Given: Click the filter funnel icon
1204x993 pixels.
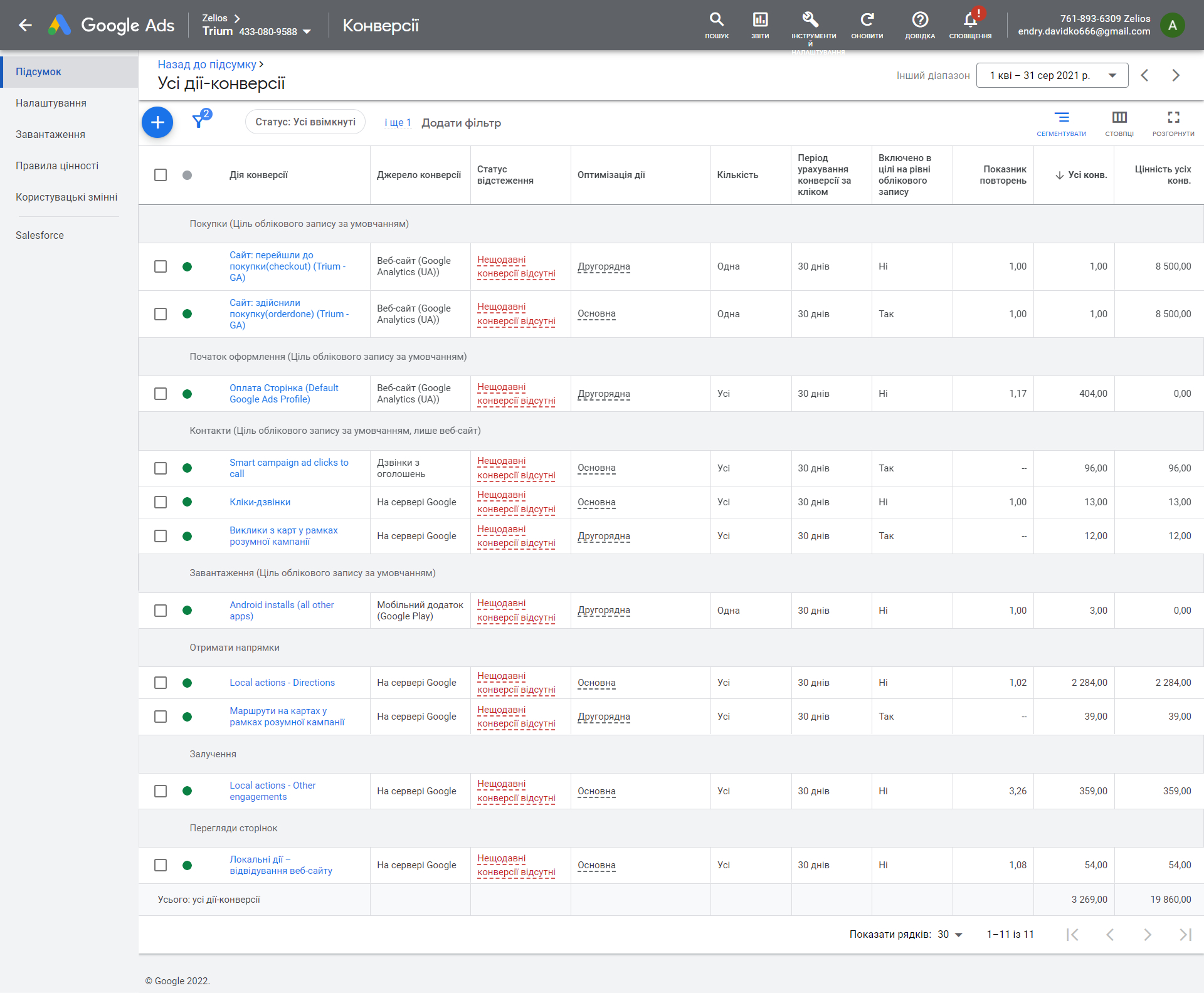Looking at the screenshot, I should (199, 120).
